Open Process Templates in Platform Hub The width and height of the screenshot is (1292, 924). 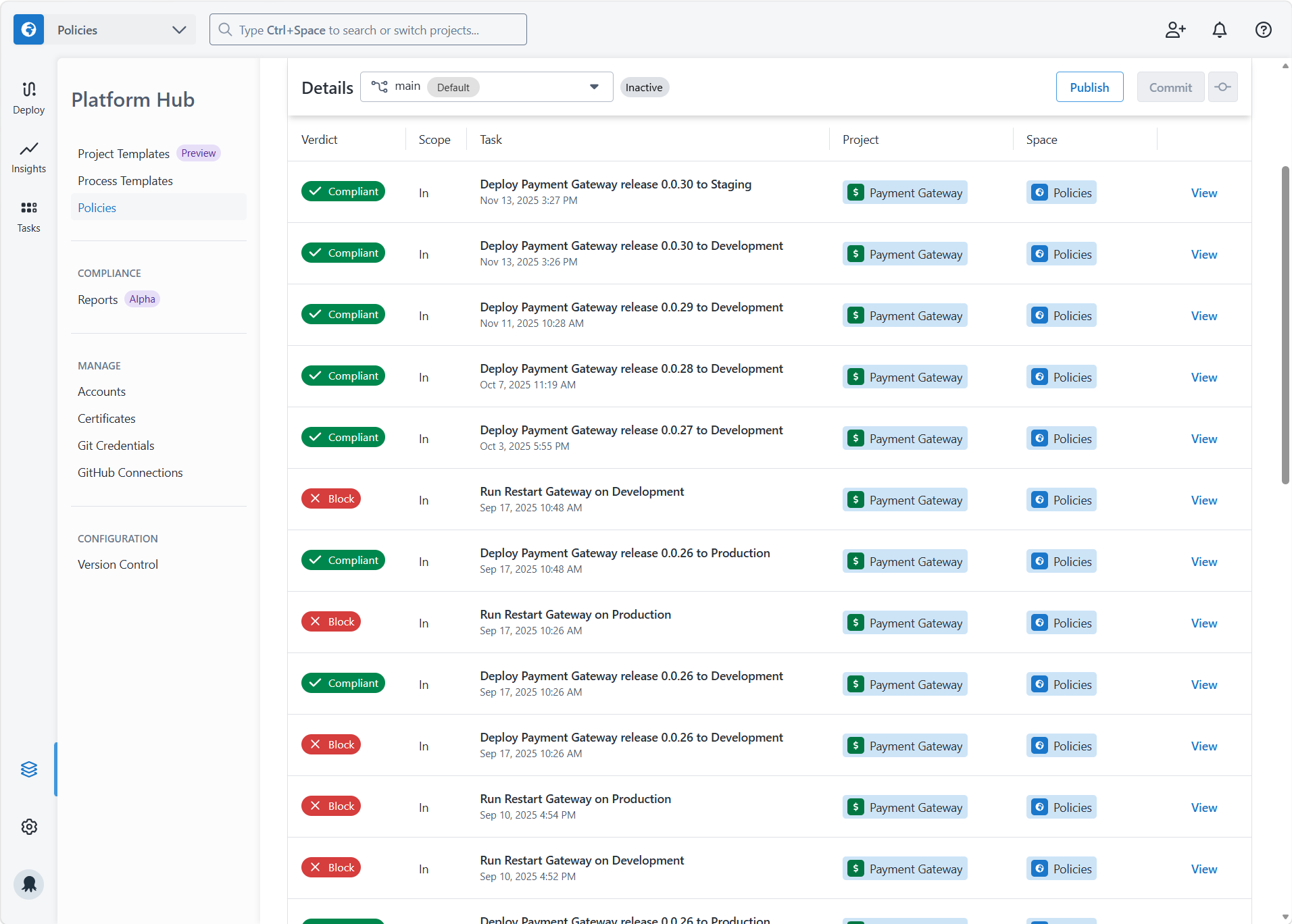125,180
